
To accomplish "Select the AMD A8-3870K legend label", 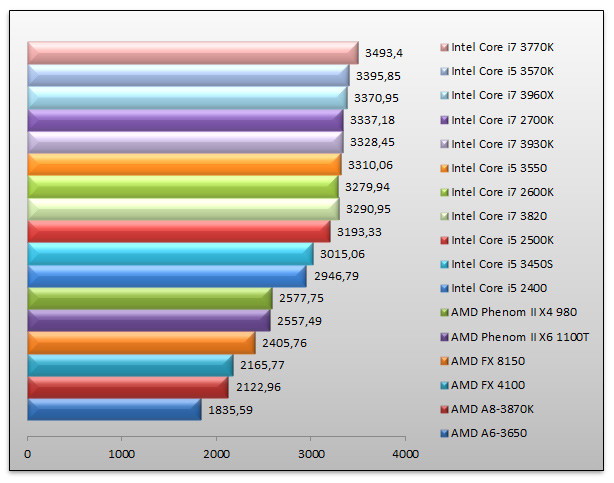I will 492,409.
